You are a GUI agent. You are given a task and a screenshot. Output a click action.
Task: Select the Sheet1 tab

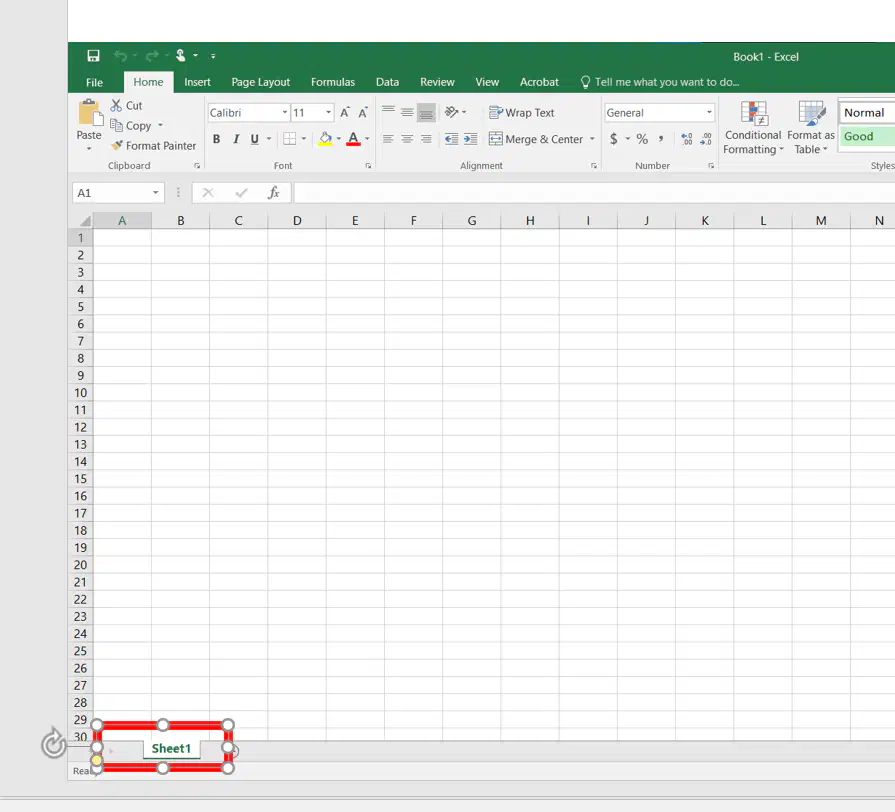171,748
